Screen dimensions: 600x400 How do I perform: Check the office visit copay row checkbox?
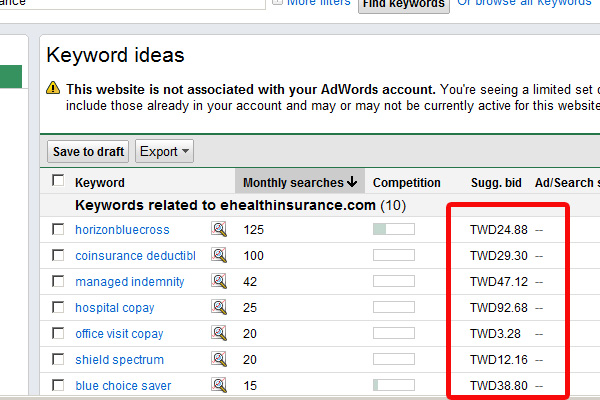tap(58, 333)
